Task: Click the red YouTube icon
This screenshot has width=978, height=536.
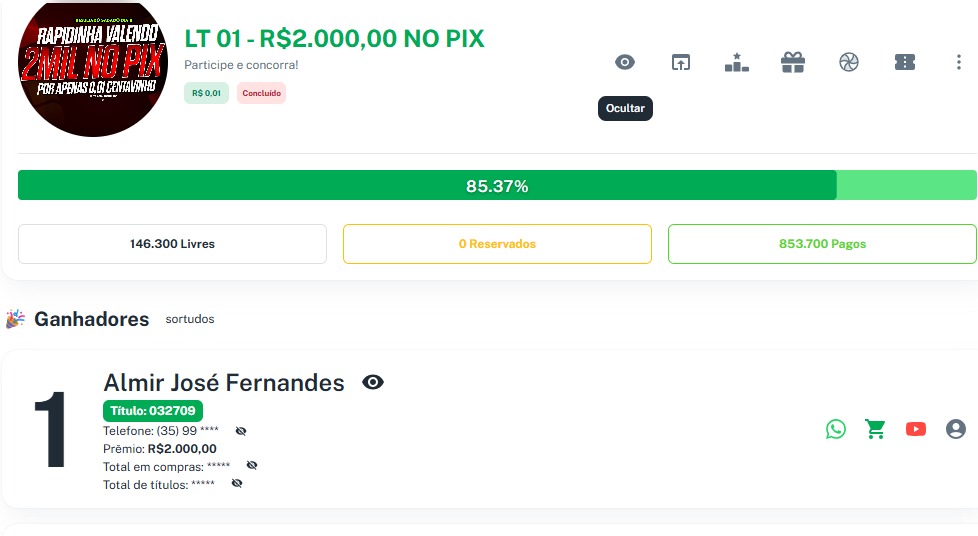Action: click(916, 429)
